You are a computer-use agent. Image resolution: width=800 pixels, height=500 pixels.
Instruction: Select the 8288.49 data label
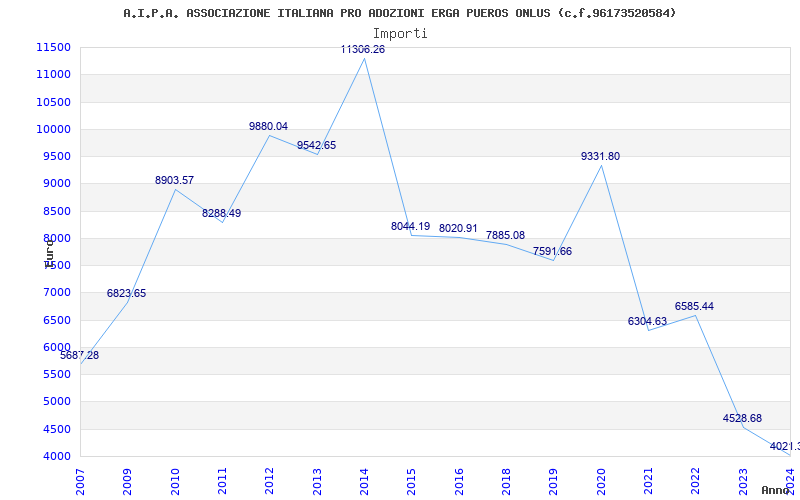point(221,213)
